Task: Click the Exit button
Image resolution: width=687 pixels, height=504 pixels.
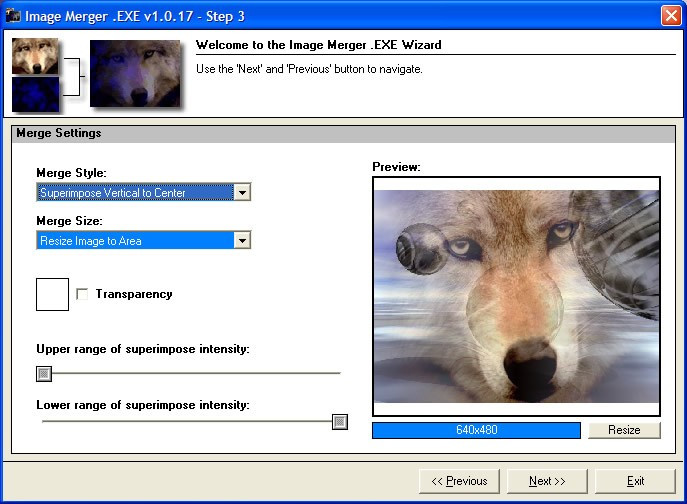Action: coord(635,481)
